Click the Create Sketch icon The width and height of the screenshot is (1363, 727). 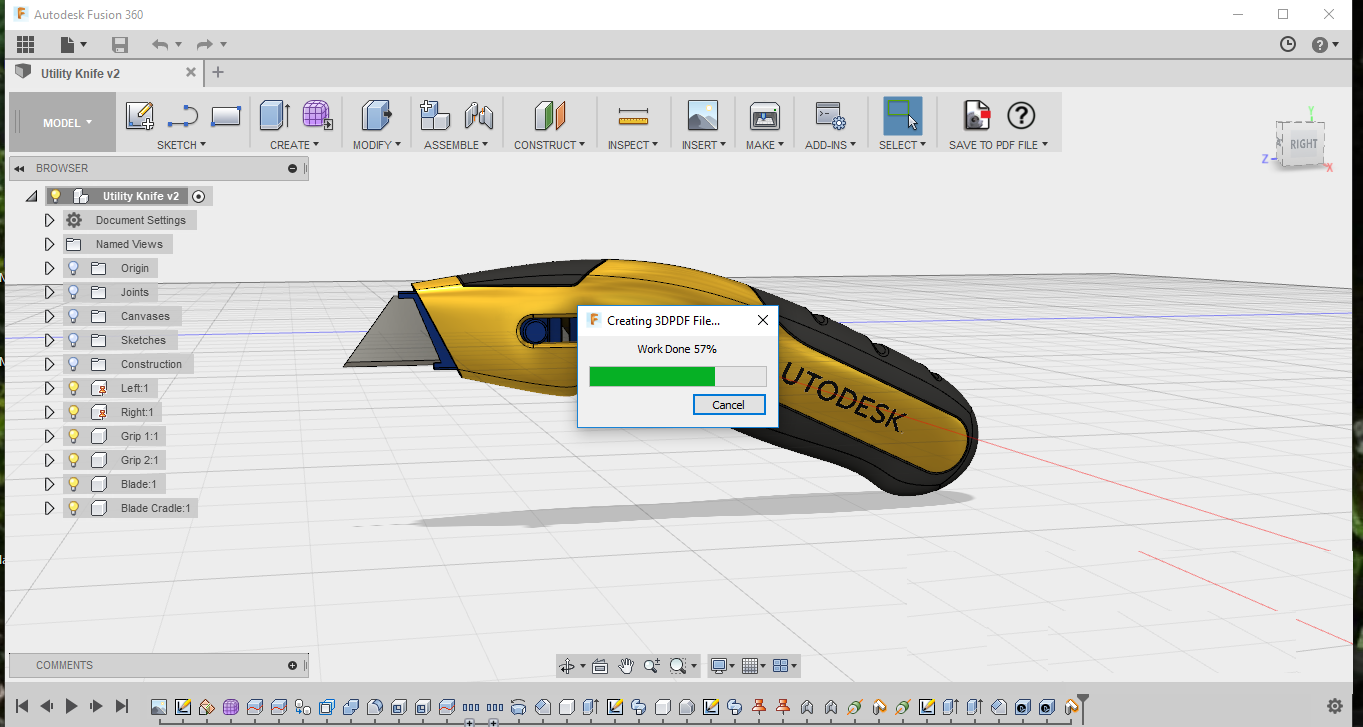coord(139,116)
